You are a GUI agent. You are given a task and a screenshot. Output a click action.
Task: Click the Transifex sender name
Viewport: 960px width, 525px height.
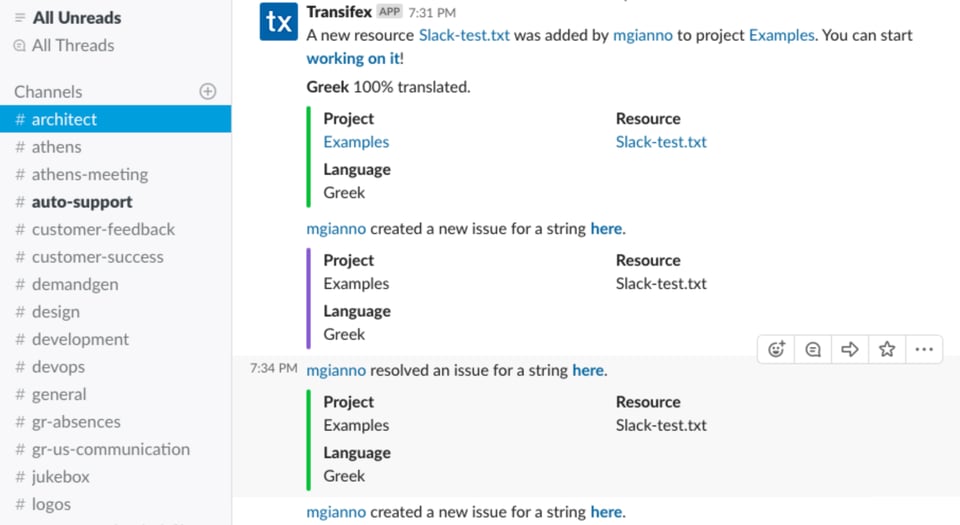pyautogui.click(x=339, y=12)
